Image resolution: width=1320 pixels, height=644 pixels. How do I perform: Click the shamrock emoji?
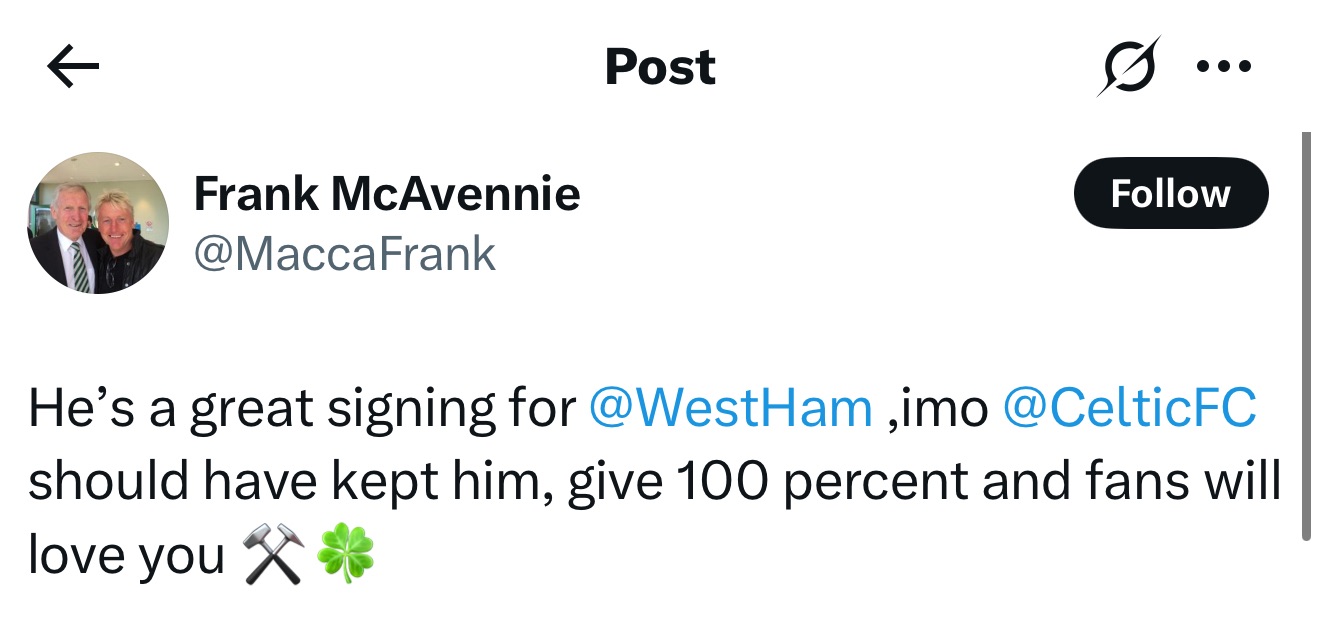coord(345,554)
